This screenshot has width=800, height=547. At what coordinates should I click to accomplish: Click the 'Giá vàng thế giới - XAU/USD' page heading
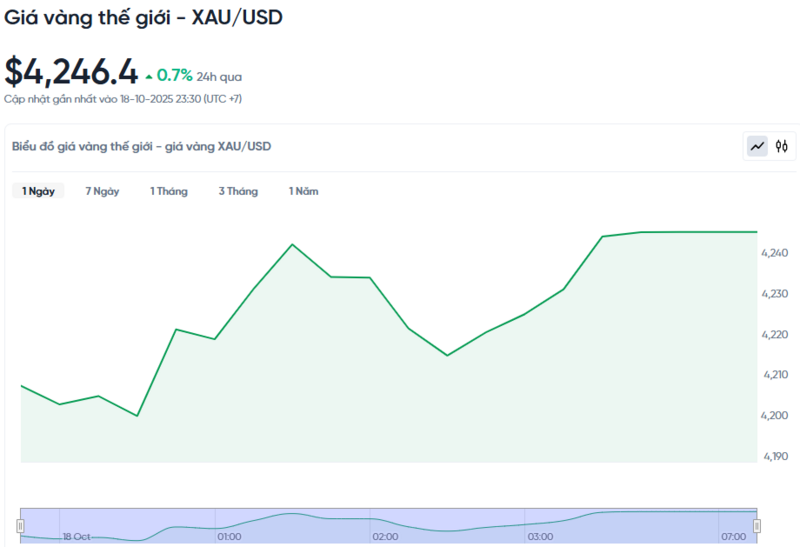[x=143, y=19]
